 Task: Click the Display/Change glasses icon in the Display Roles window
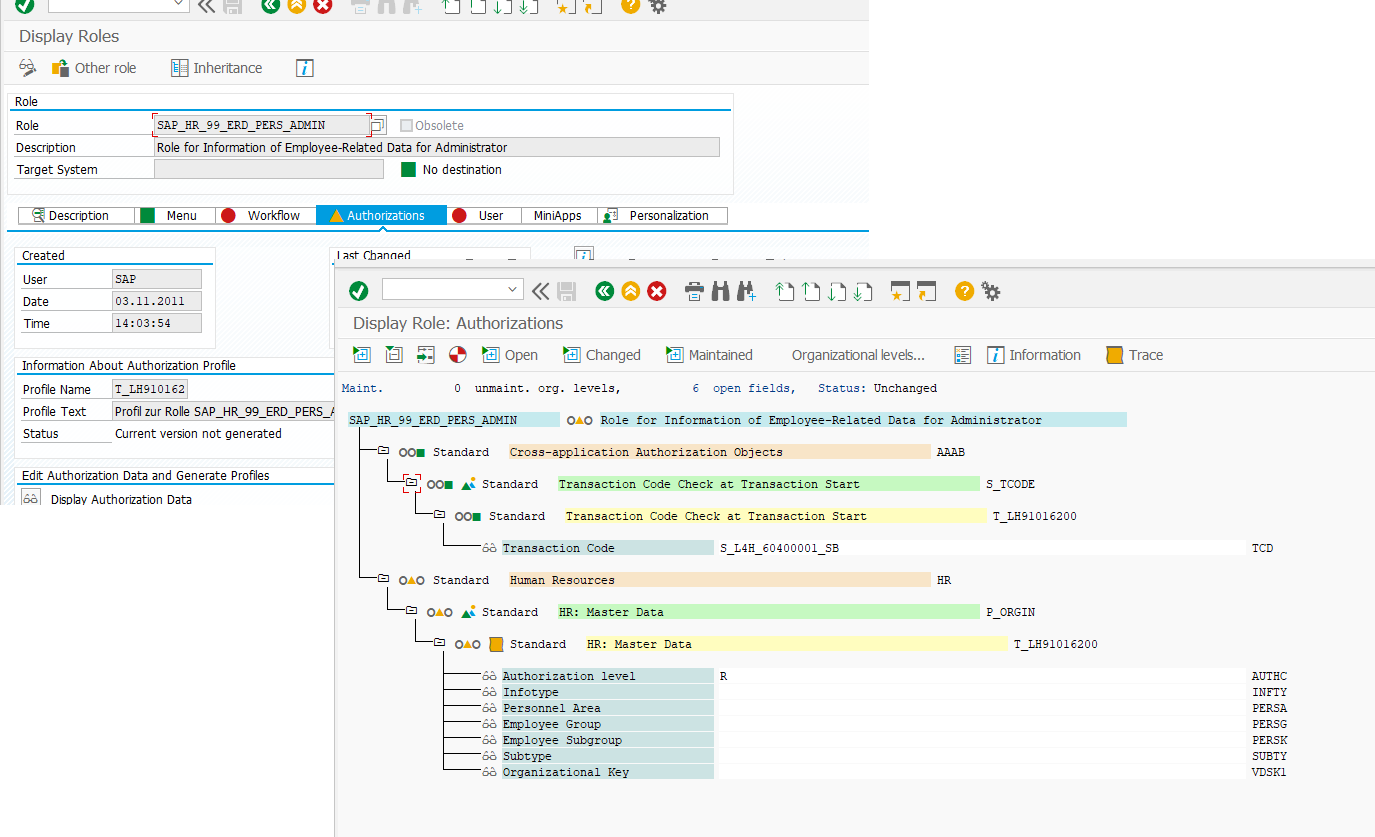(28, 67)
